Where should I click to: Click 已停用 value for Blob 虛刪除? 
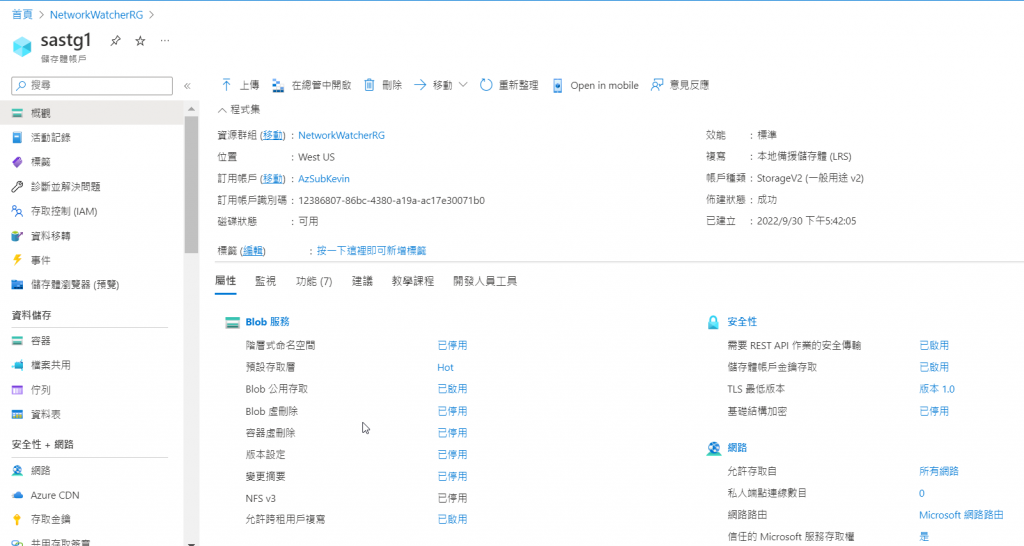point(453,411)
